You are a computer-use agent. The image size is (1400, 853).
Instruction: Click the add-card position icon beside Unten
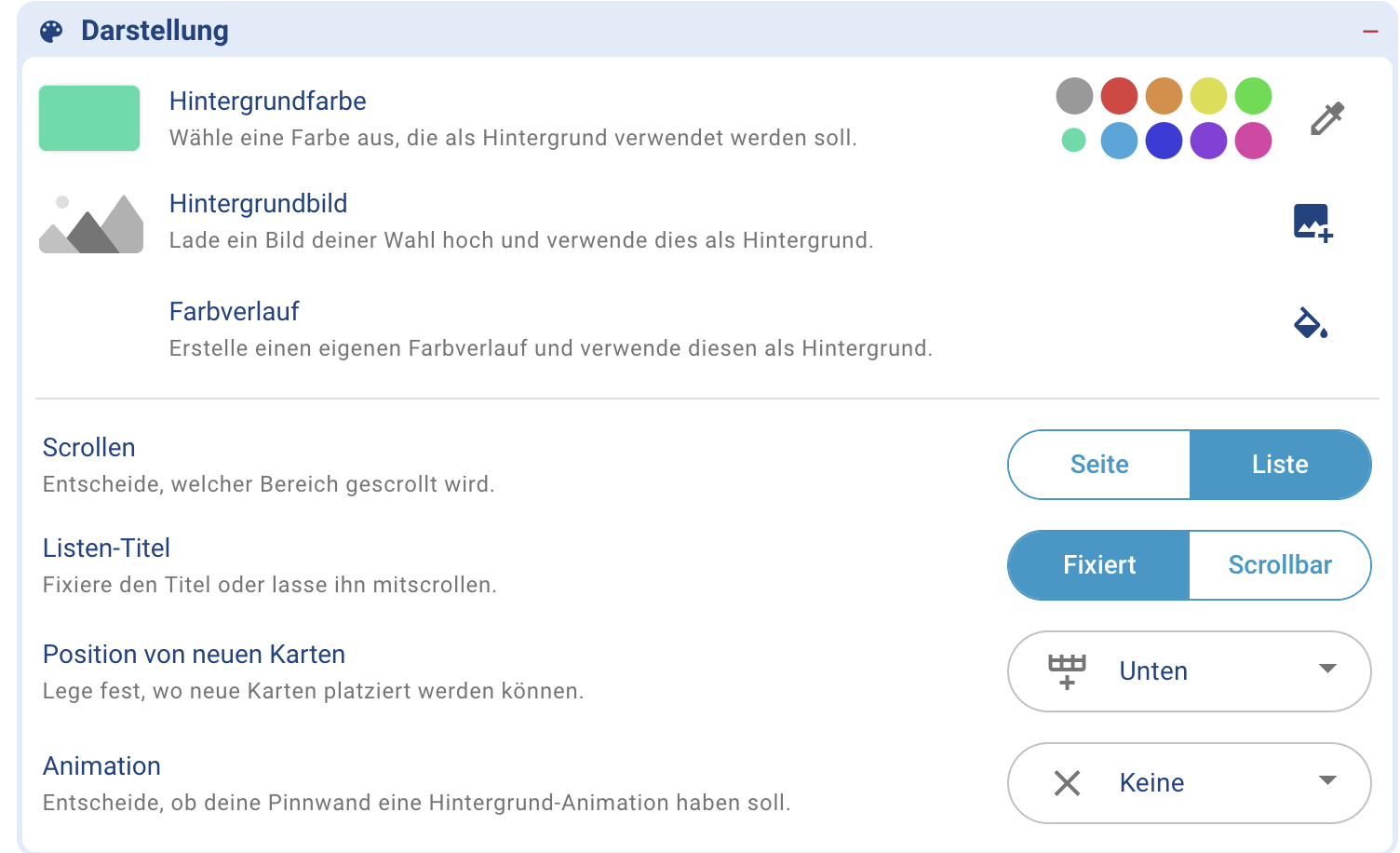1067,671
